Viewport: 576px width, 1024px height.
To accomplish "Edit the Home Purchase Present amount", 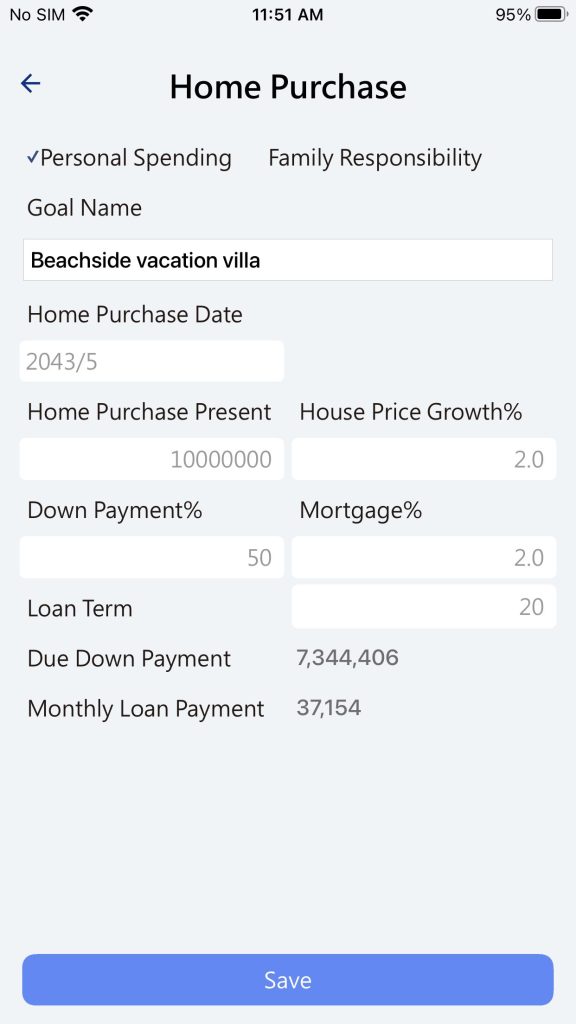I will (x=152, y=459).
